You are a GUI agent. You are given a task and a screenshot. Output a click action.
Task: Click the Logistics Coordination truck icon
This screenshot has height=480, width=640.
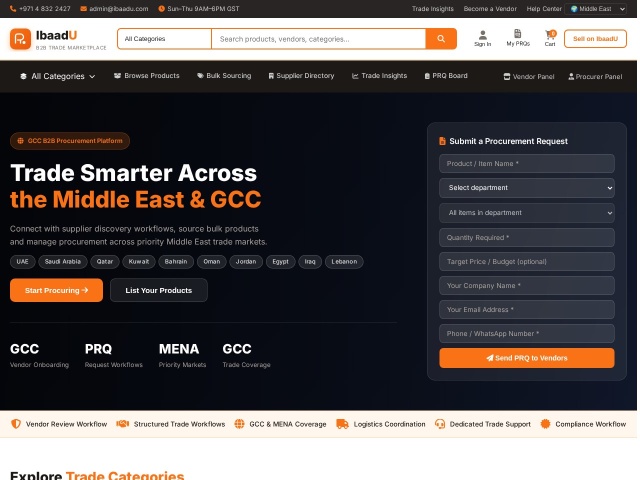[x=342, y=424]
